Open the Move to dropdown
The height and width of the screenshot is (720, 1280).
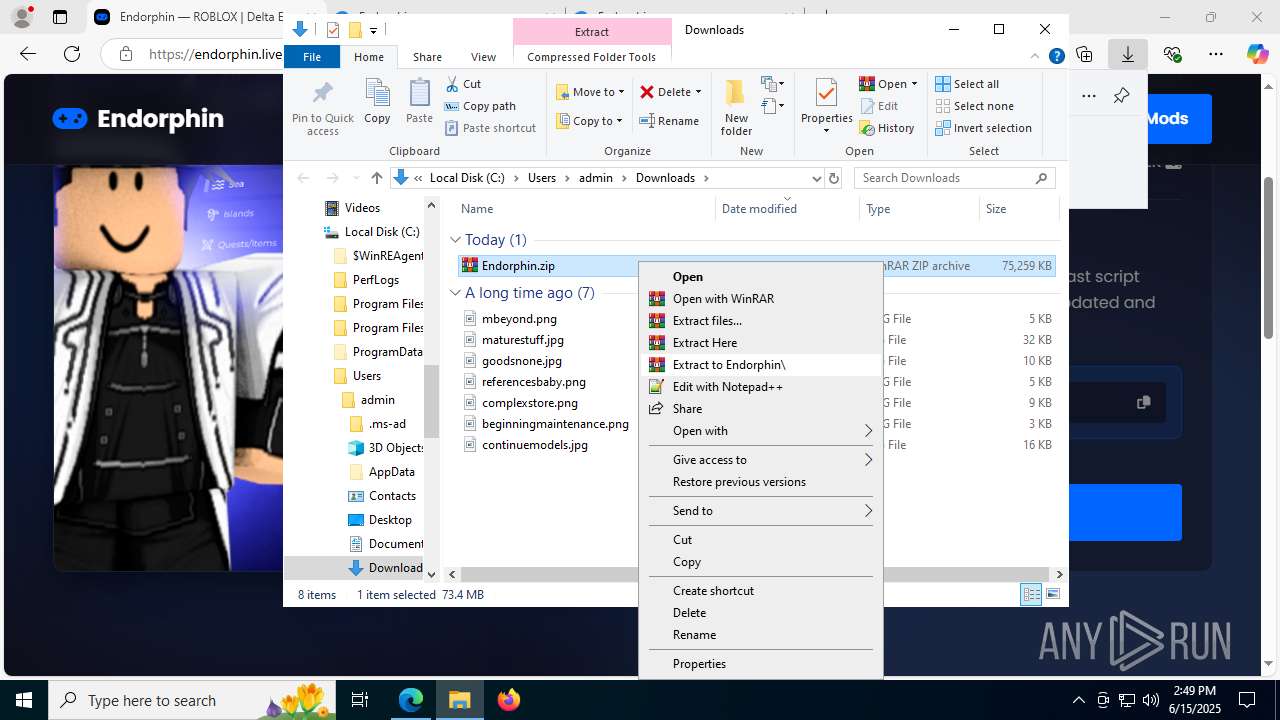point(590,92)
